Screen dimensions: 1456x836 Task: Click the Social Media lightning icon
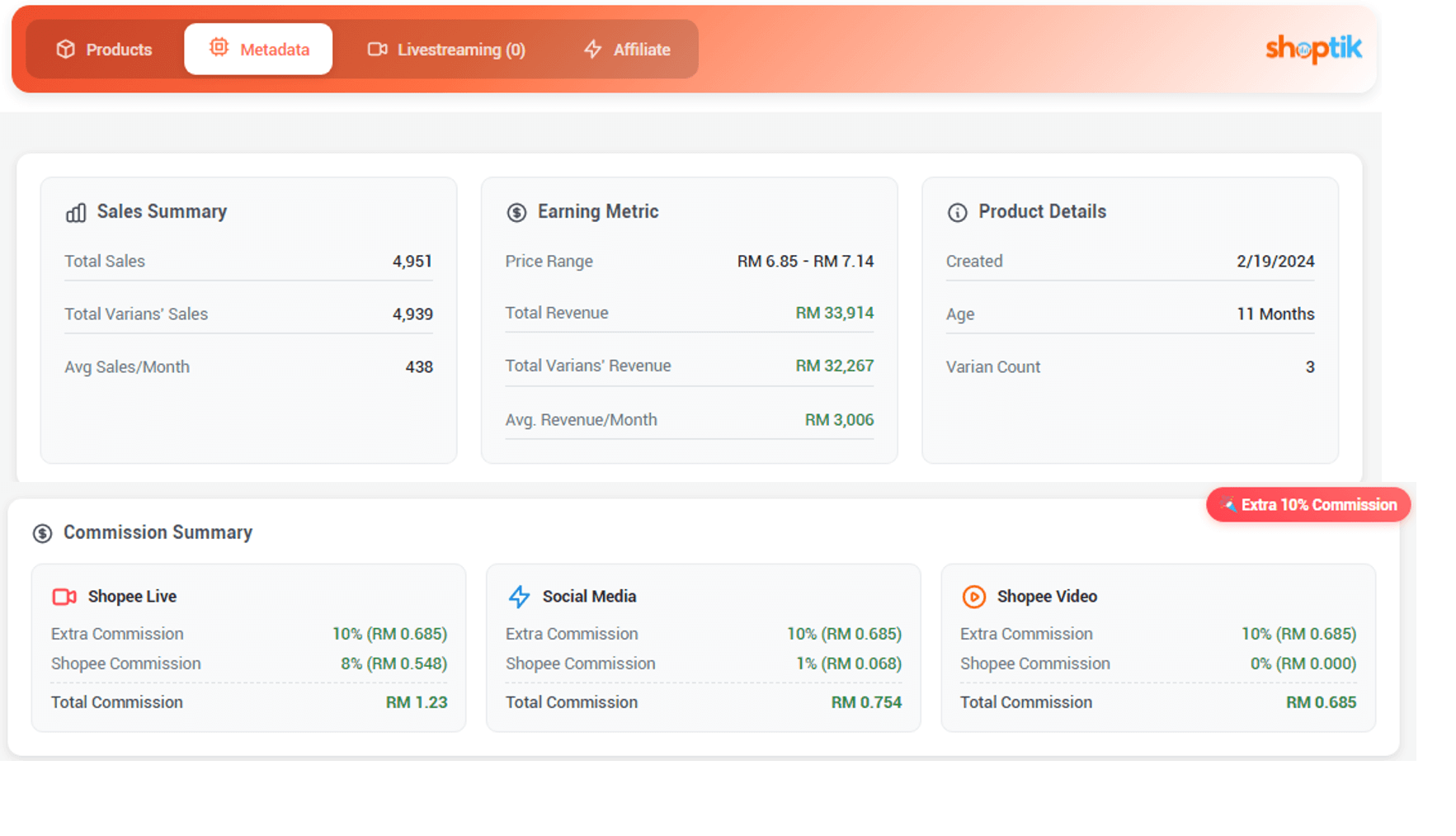(519, 597)
